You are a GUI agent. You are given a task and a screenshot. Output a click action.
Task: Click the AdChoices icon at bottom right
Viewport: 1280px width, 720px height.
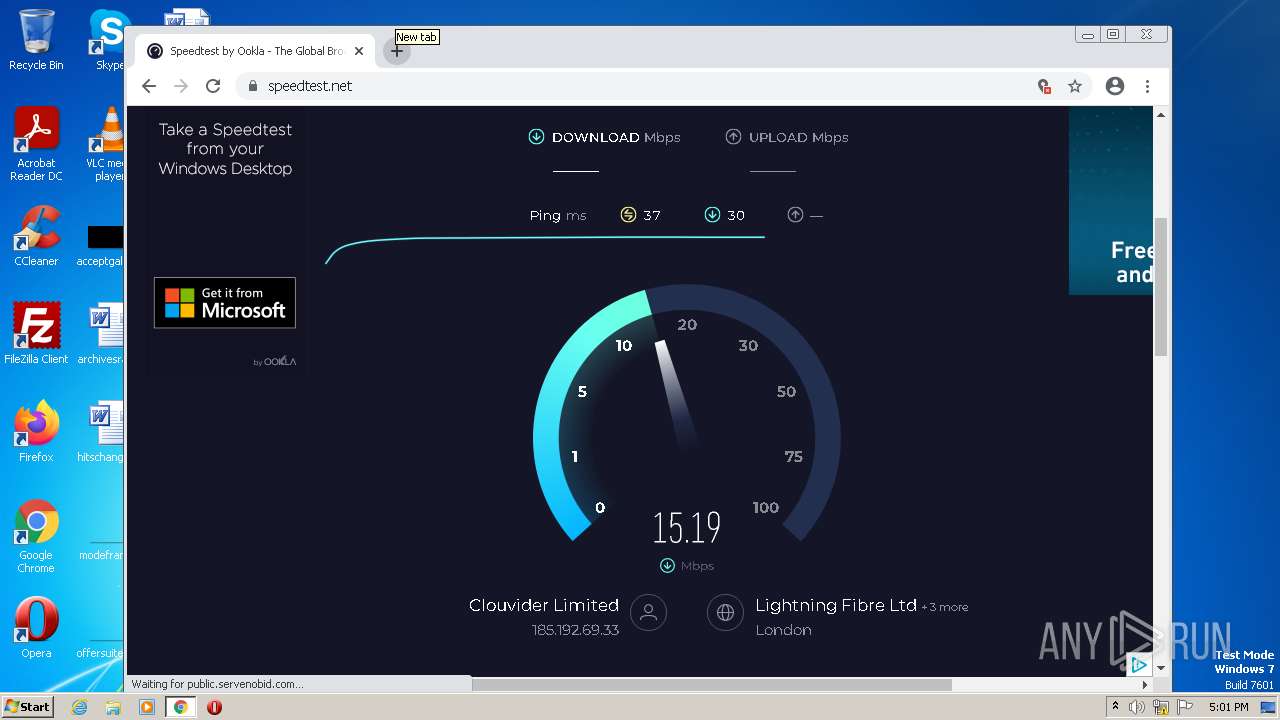(1138, 665)
